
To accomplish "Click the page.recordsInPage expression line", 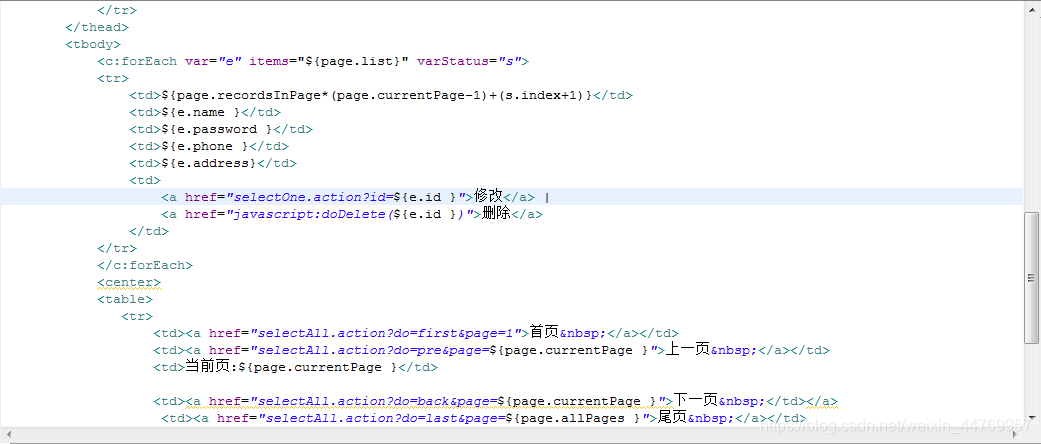I will pos(380,95).
